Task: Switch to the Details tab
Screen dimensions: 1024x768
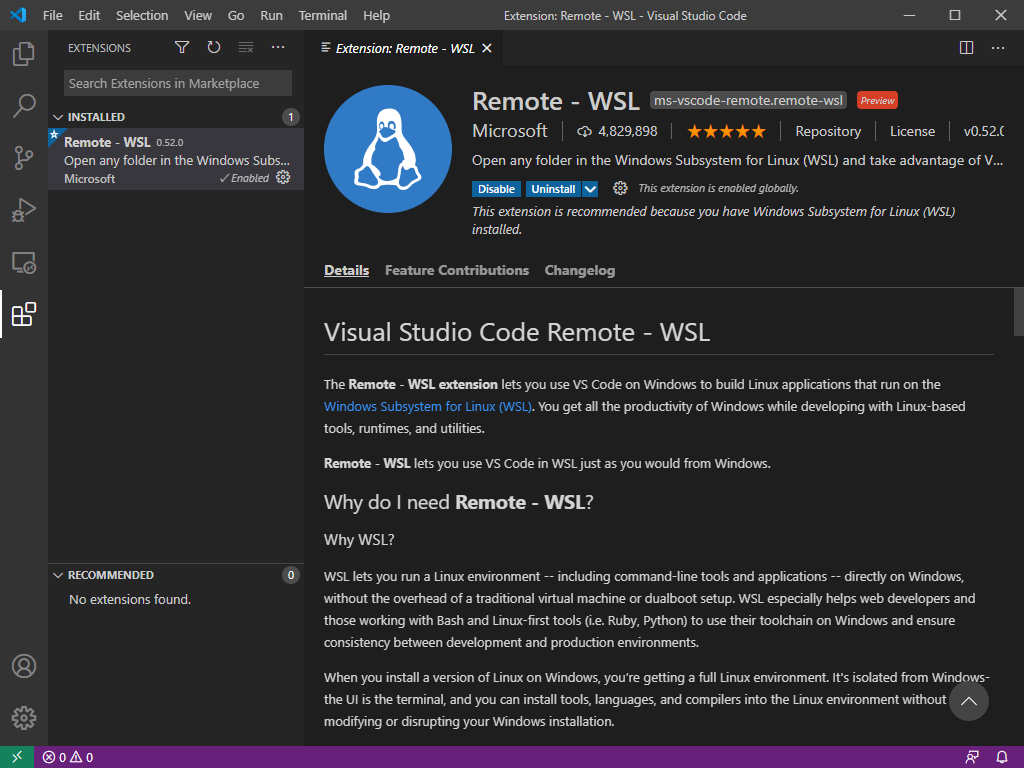Action: [x=346, y=270]
